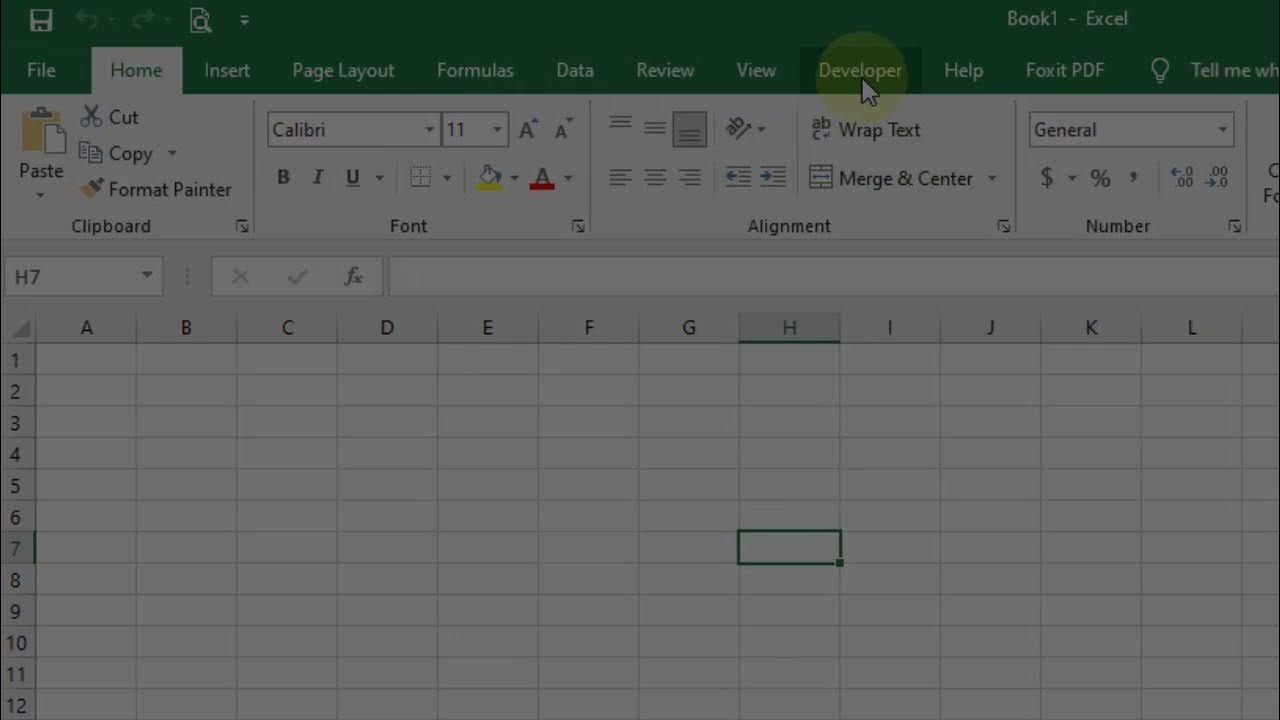Paste clipboard contents with Paste icon

coord(41,130)
